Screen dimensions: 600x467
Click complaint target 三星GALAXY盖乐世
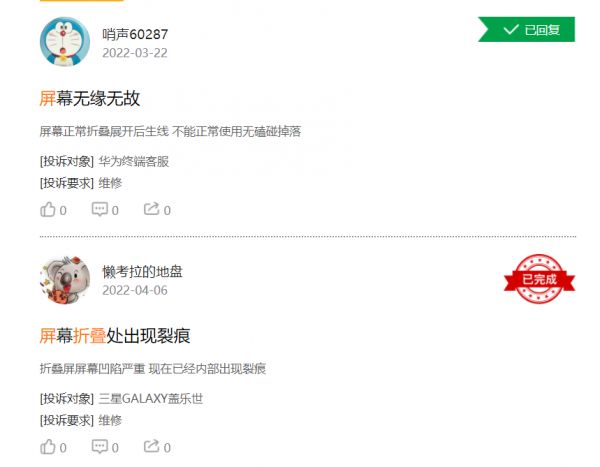[x=151, y=399]
